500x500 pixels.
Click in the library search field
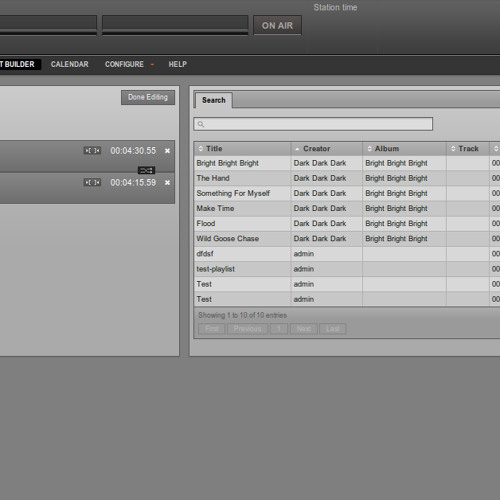pos(313,124)
